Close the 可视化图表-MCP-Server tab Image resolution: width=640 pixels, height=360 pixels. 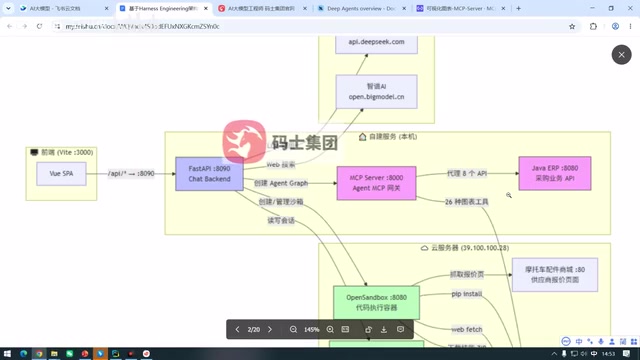click(503, 8)
